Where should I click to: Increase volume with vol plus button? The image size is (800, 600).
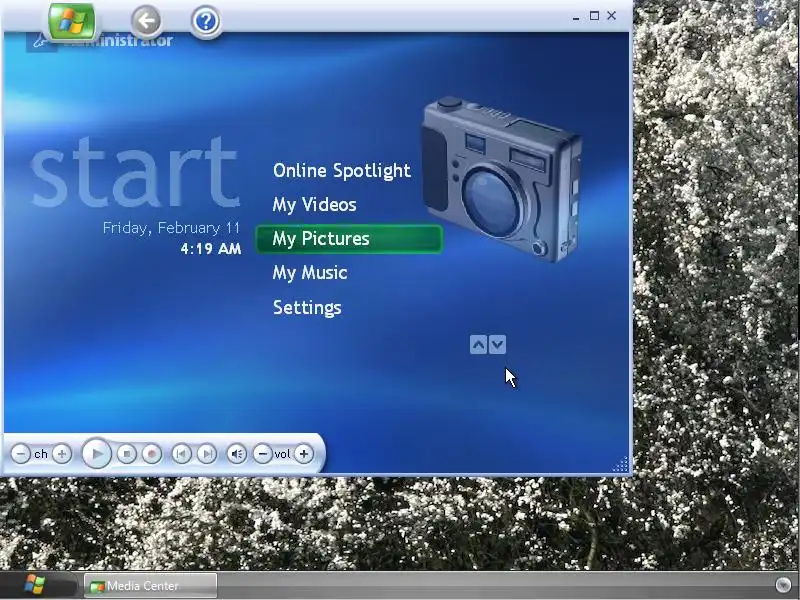pyautogui.click(x=304, y=454)
